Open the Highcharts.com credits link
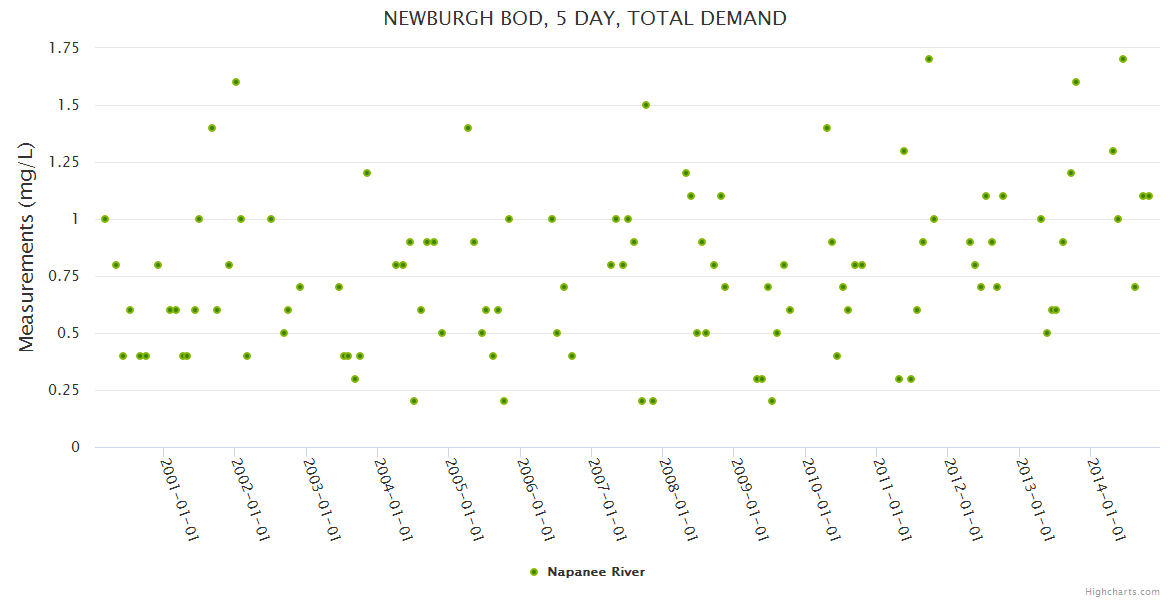 (1122, 591)
